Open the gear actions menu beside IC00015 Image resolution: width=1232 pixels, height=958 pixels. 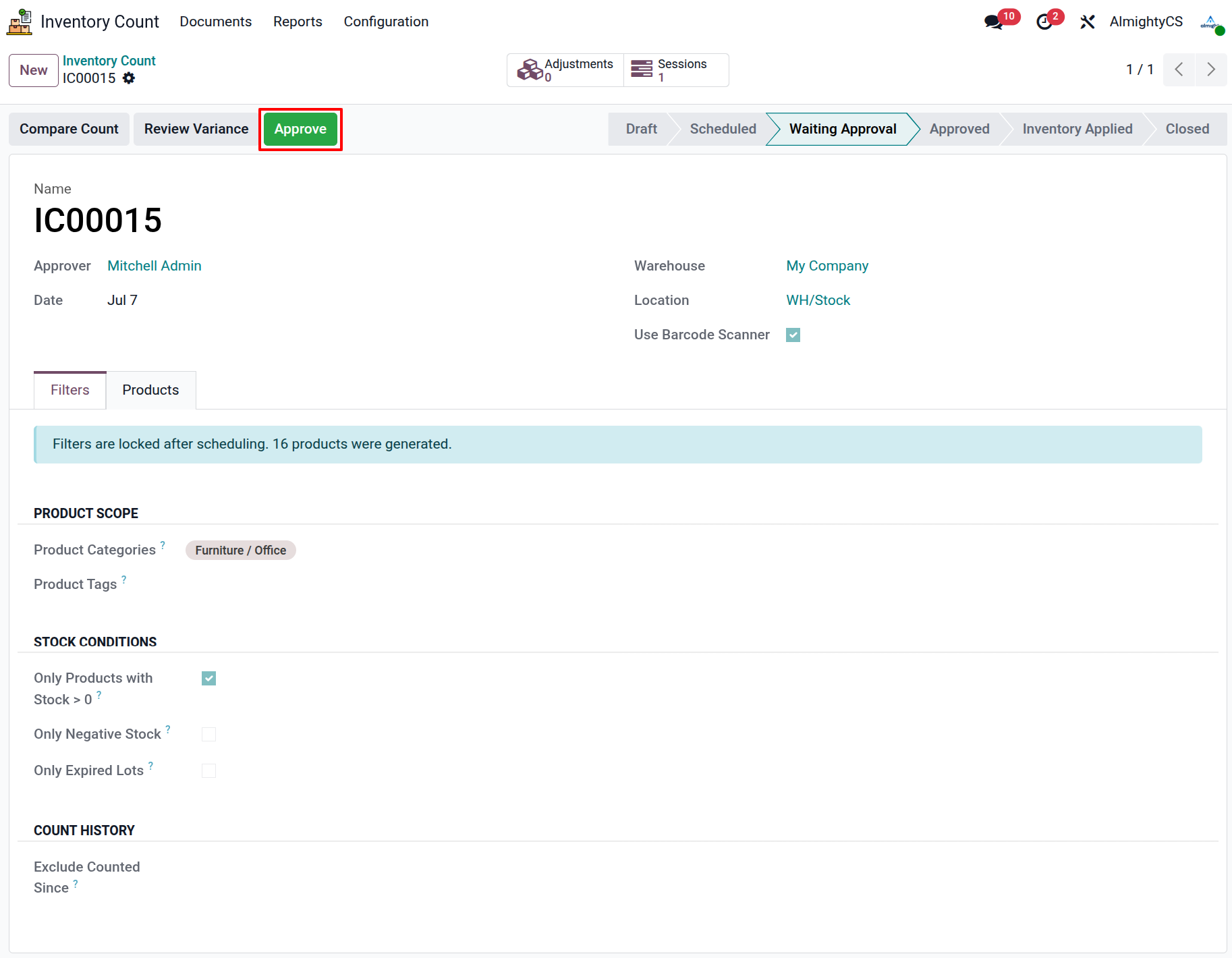coord(129,78)
